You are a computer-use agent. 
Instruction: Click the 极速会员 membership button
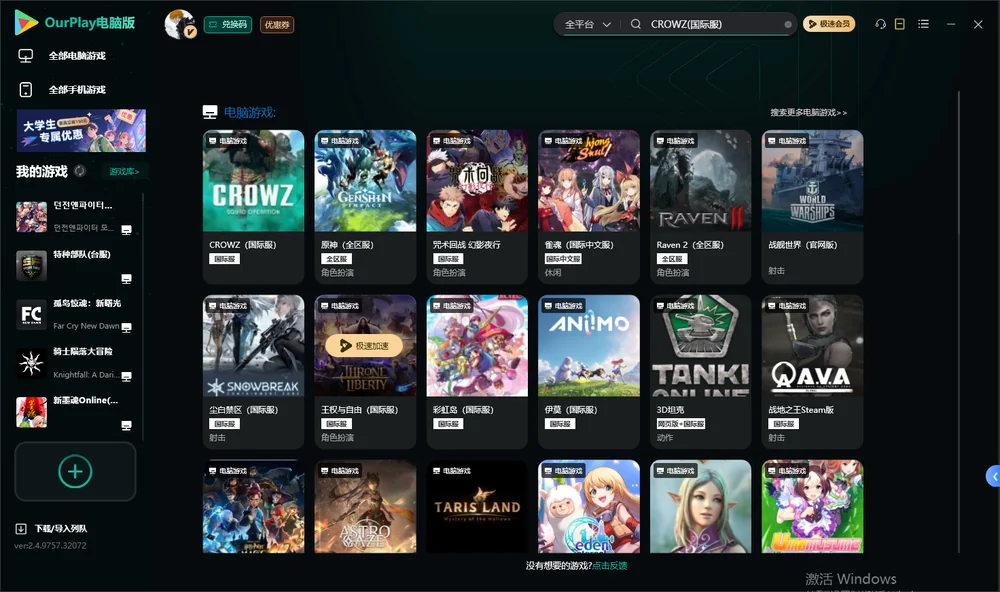click(x=829, y=24)
